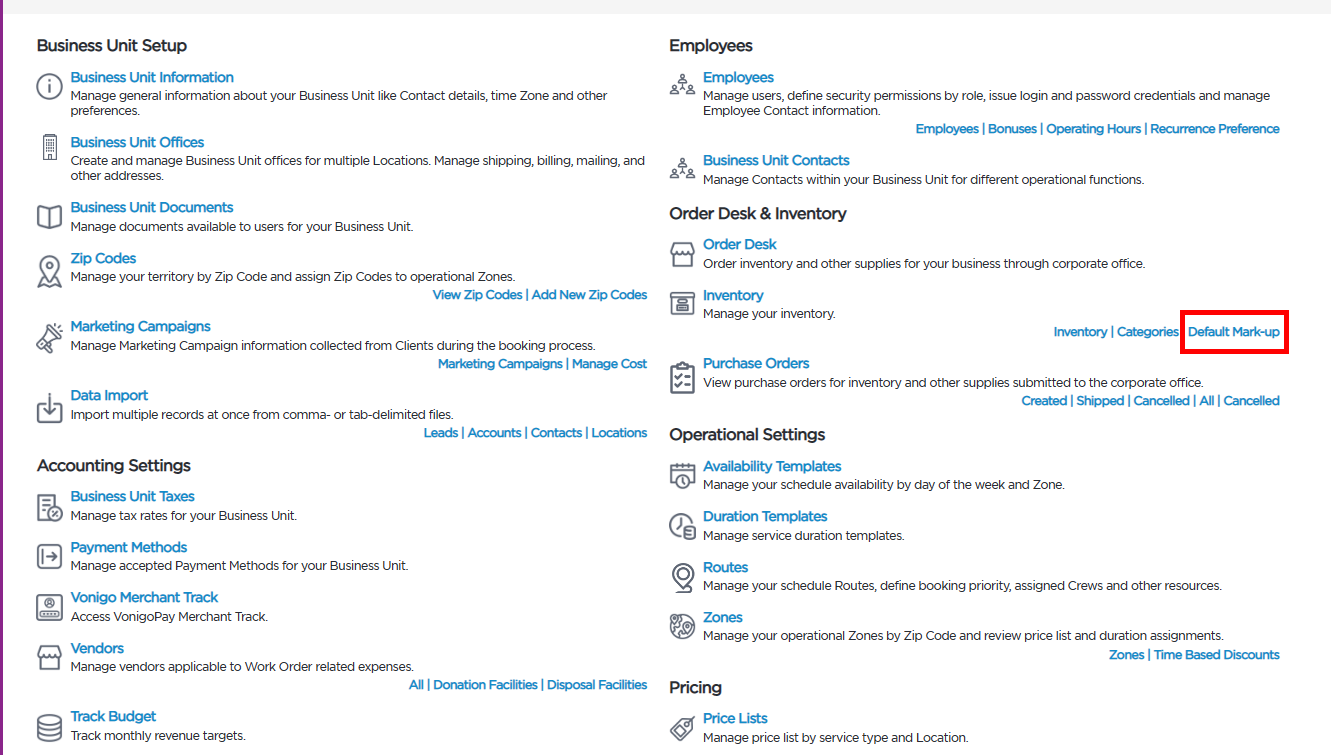Open the Default Mark-up link
This screenshot has width=1331, height=755.
point(1233,332)
